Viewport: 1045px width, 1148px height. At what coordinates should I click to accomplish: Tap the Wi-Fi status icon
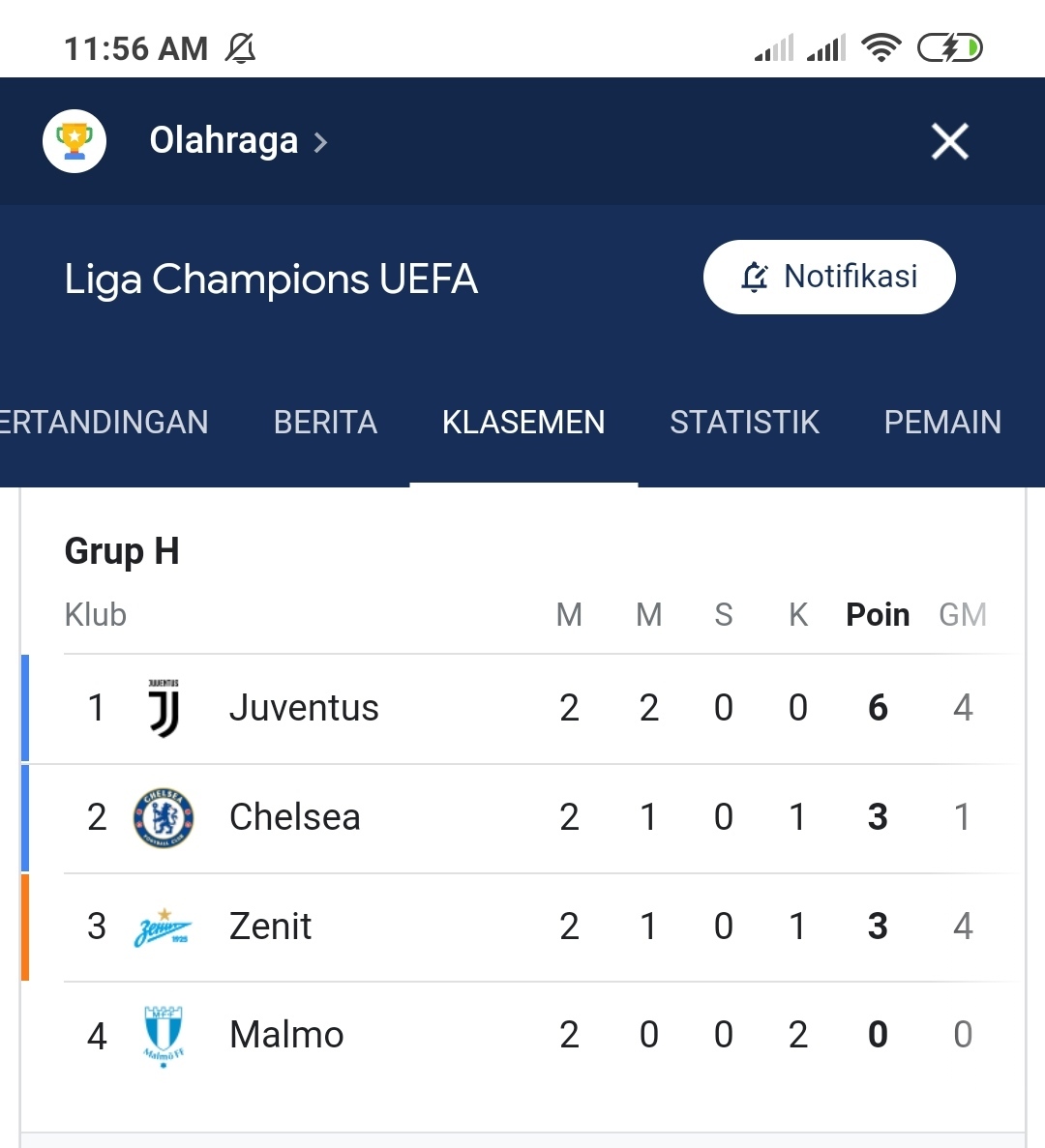(x=881, y=48)
